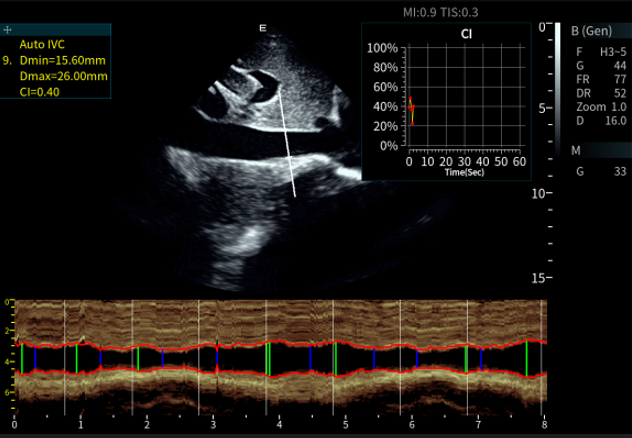This screenshot has width=632, height=438.
Task: Click the Auto IVC measurement label
Action: coord(41,45)
